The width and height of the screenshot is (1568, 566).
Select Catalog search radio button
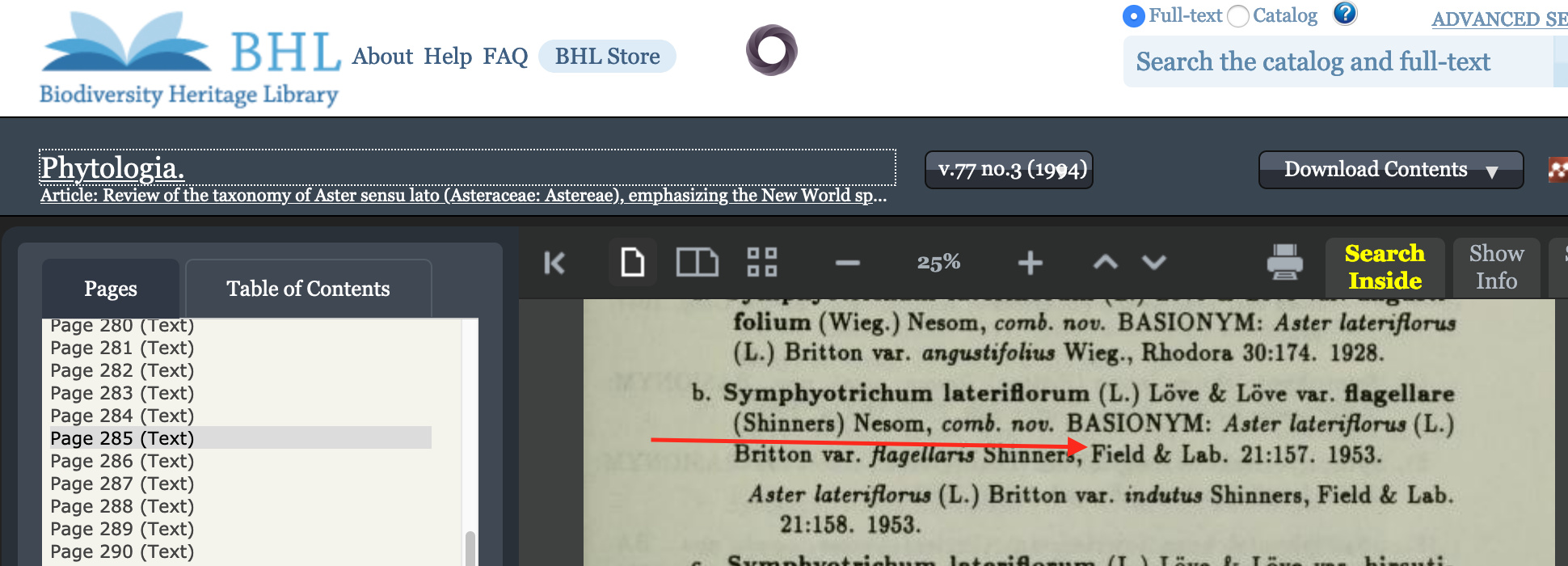pos(1238,16)
